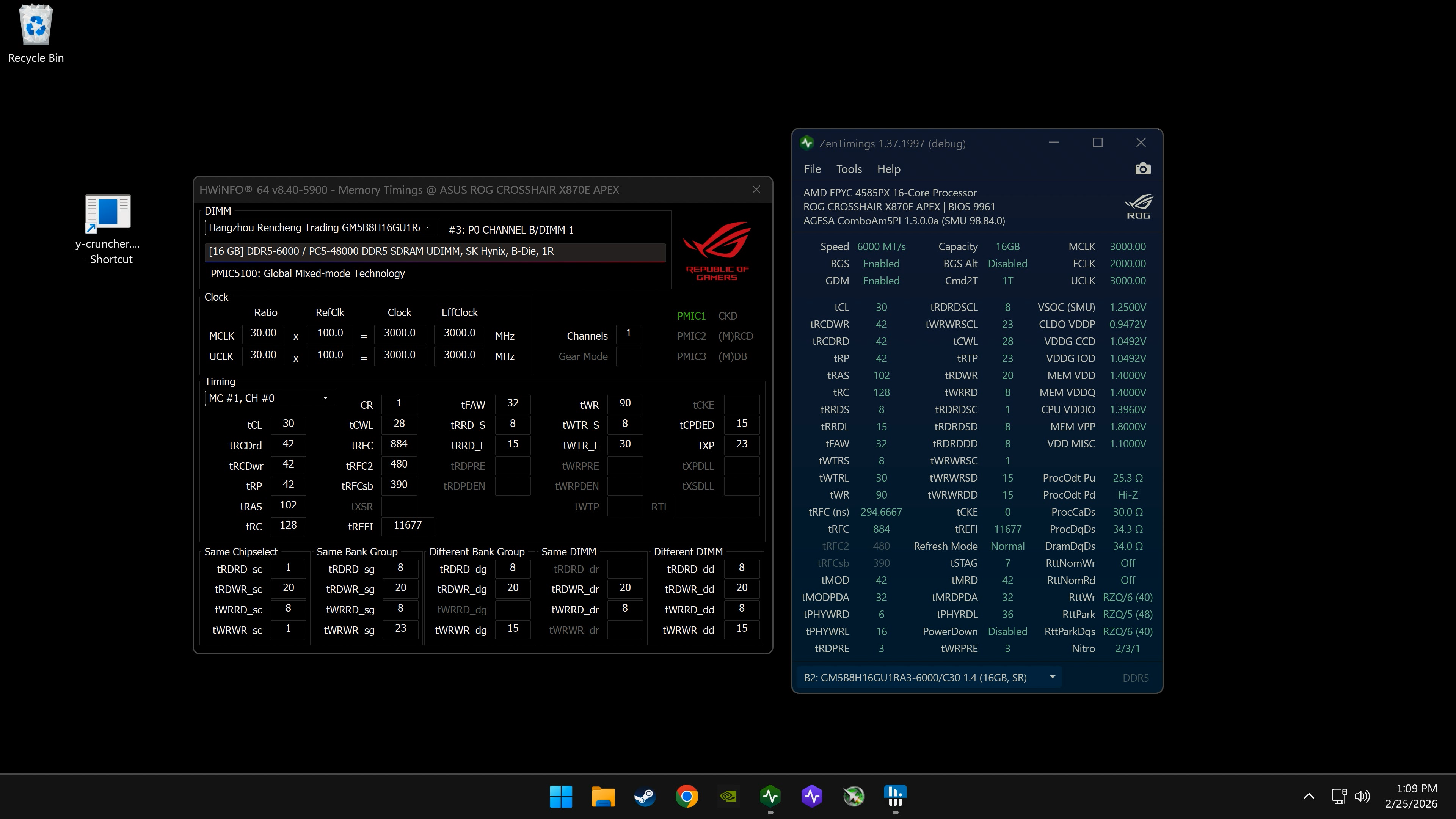Screen dimensions: 1456x819
Task: Click the Refresh Mode 'Normal' value
Action: tap(1007, 546)
